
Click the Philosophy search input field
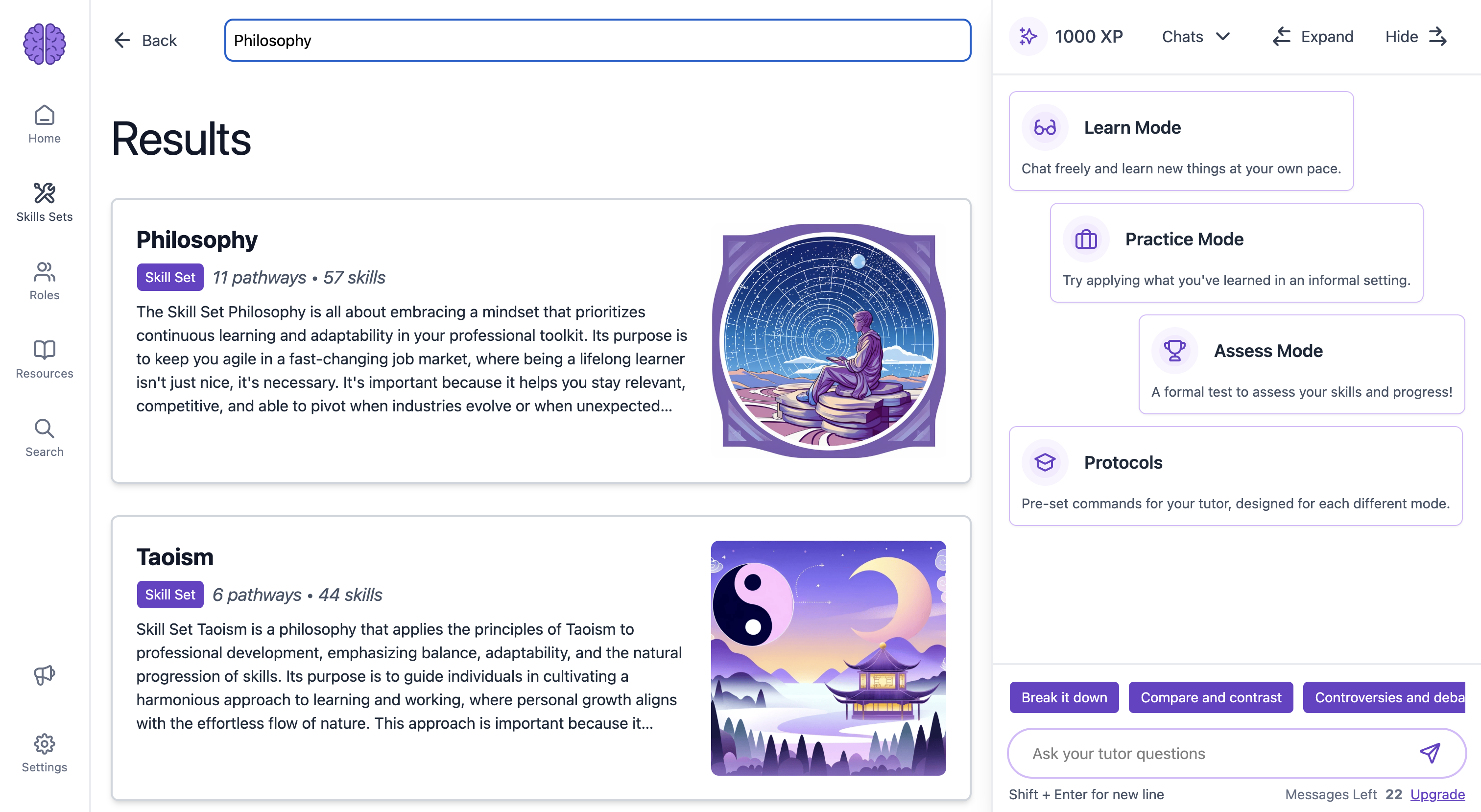click(597, 40)
